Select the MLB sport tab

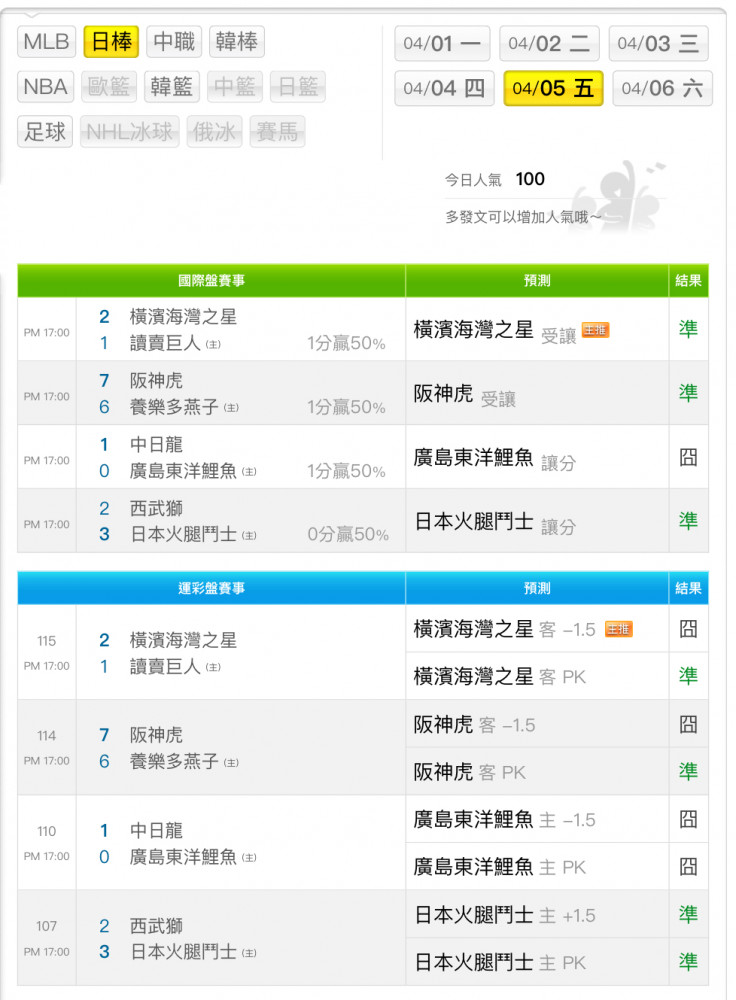point(46,42)
